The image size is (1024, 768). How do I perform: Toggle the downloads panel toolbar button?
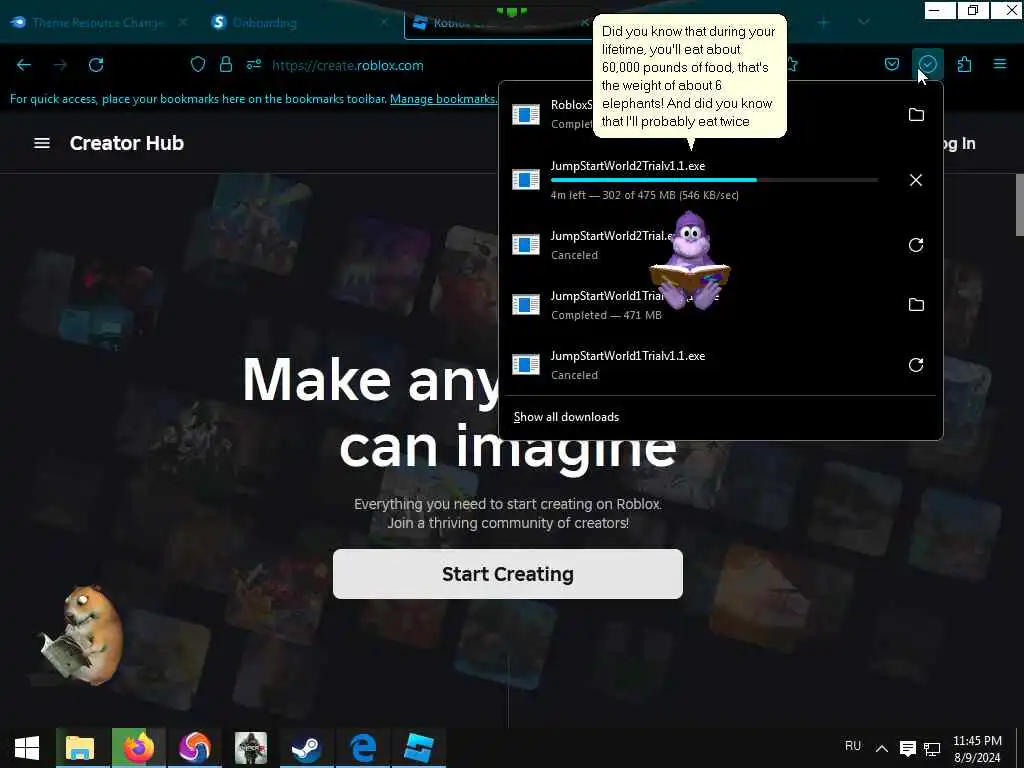(x=927, y=65)
